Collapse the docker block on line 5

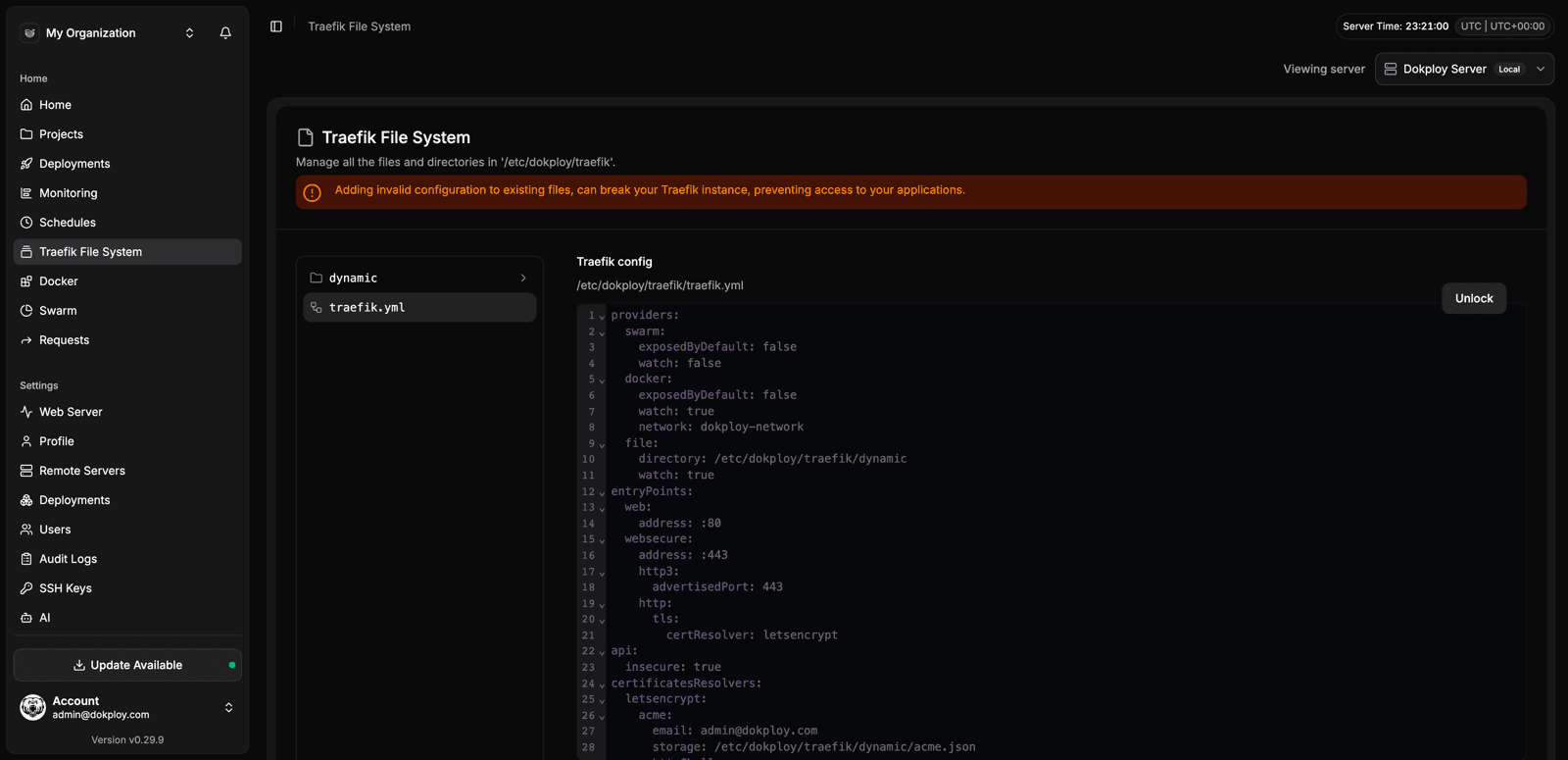click(x=602, y=380)
